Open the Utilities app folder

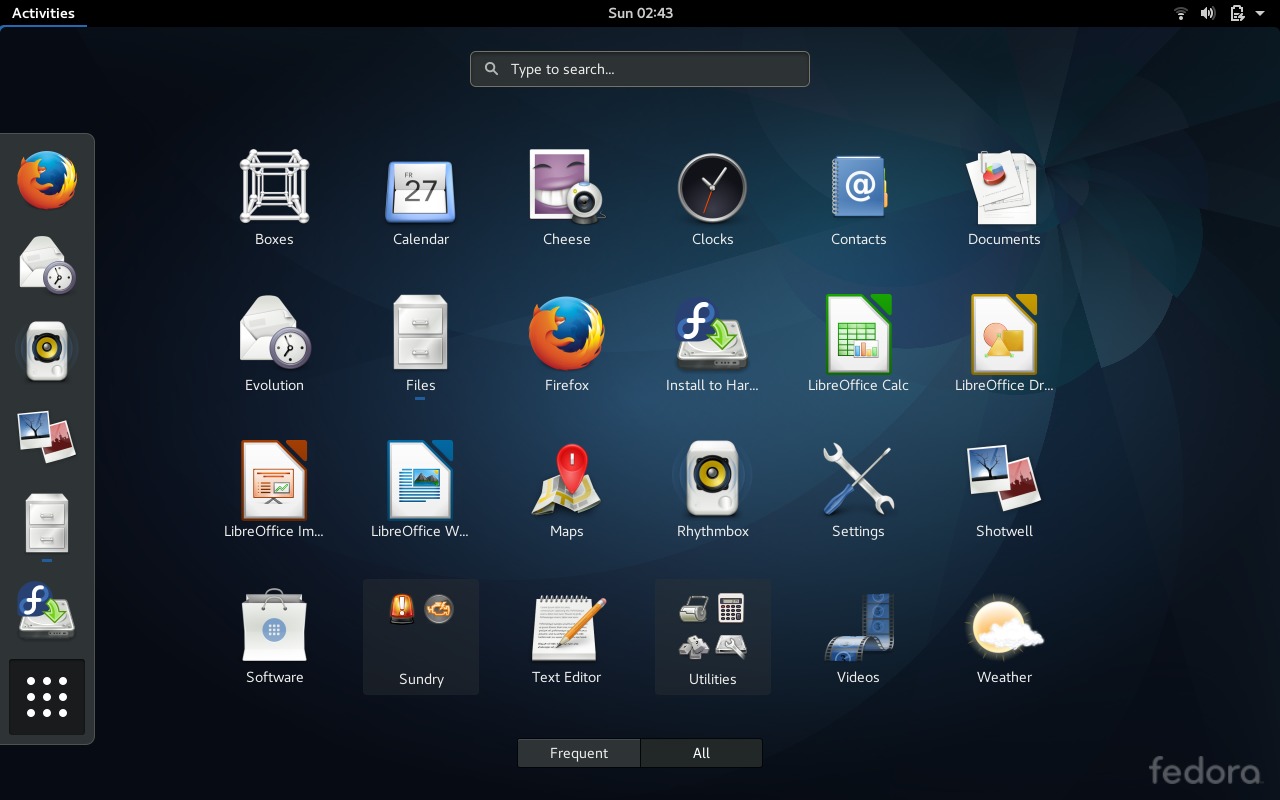tap(712, 625)
